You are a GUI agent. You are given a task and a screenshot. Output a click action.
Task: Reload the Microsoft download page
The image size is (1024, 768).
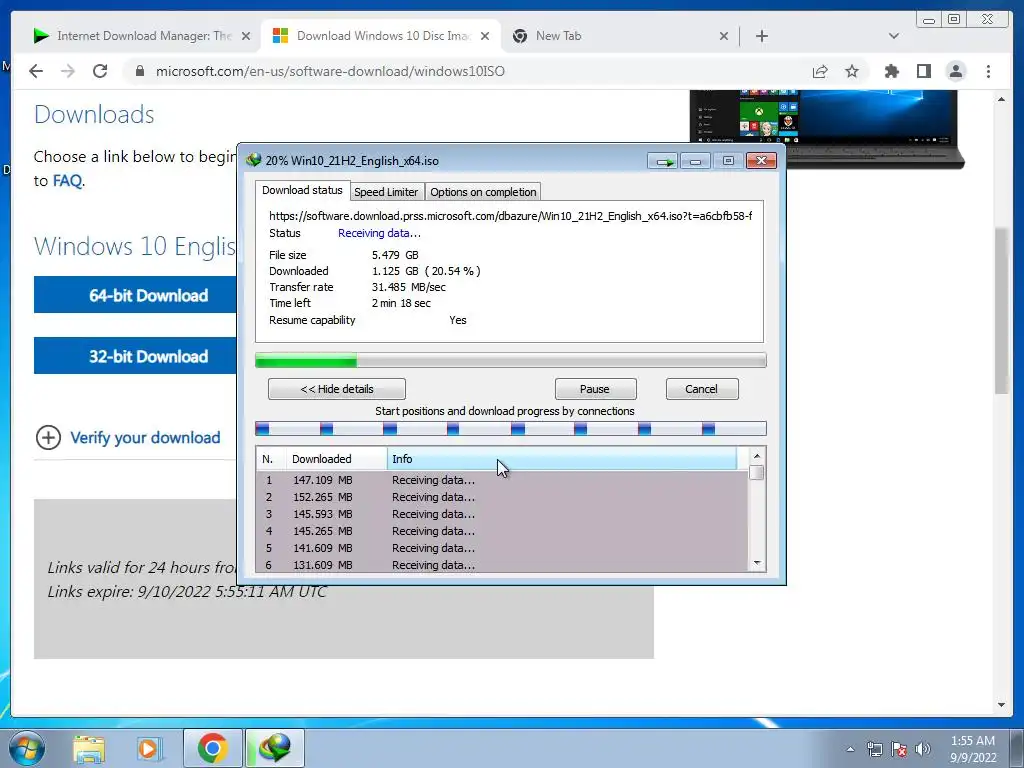(x=100, y=71)
